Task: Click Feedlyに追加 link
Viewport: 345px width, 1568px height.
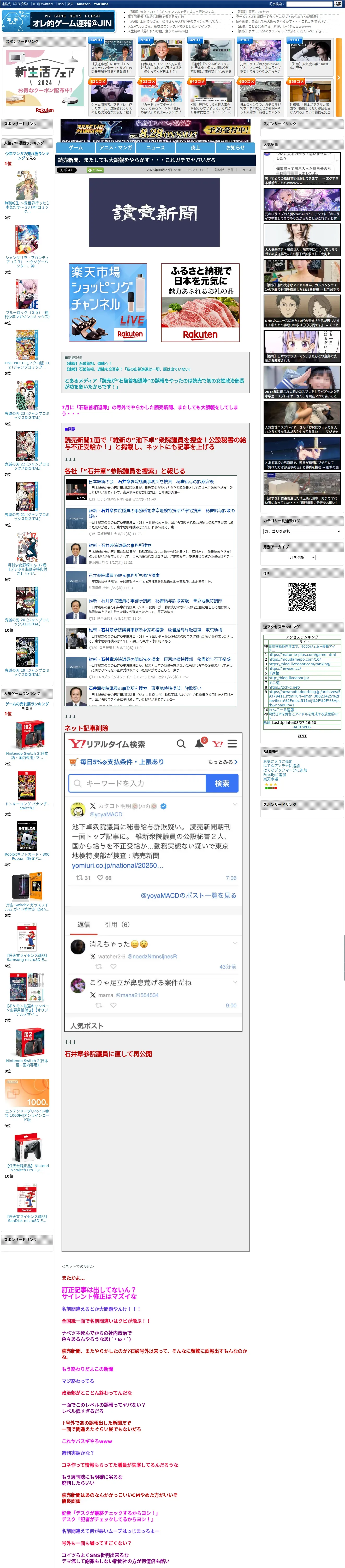Action: (x=274, y=774)
